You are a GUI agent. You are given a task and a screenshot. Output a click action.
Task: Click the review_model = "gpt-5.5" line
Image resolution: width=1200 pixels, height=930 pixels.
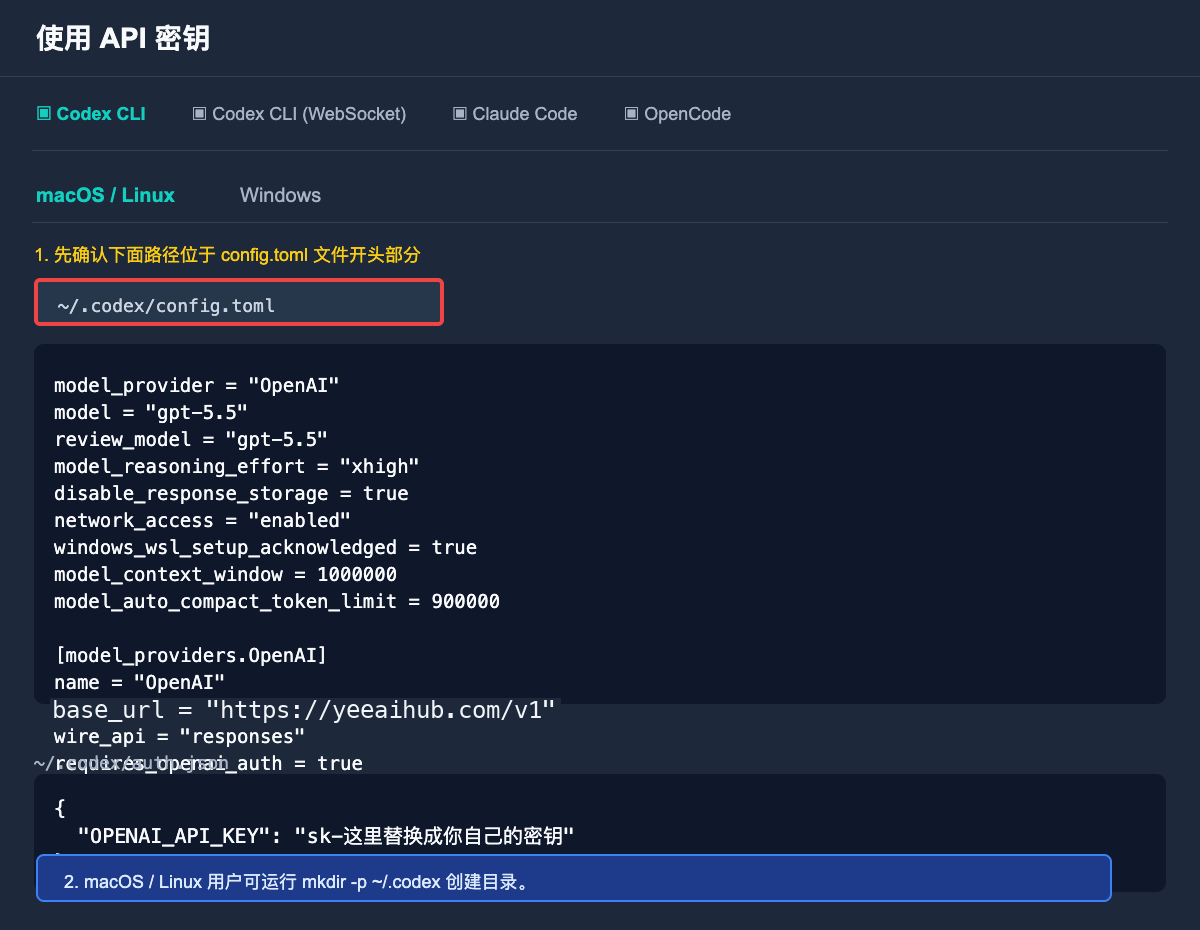coord(191,440)
